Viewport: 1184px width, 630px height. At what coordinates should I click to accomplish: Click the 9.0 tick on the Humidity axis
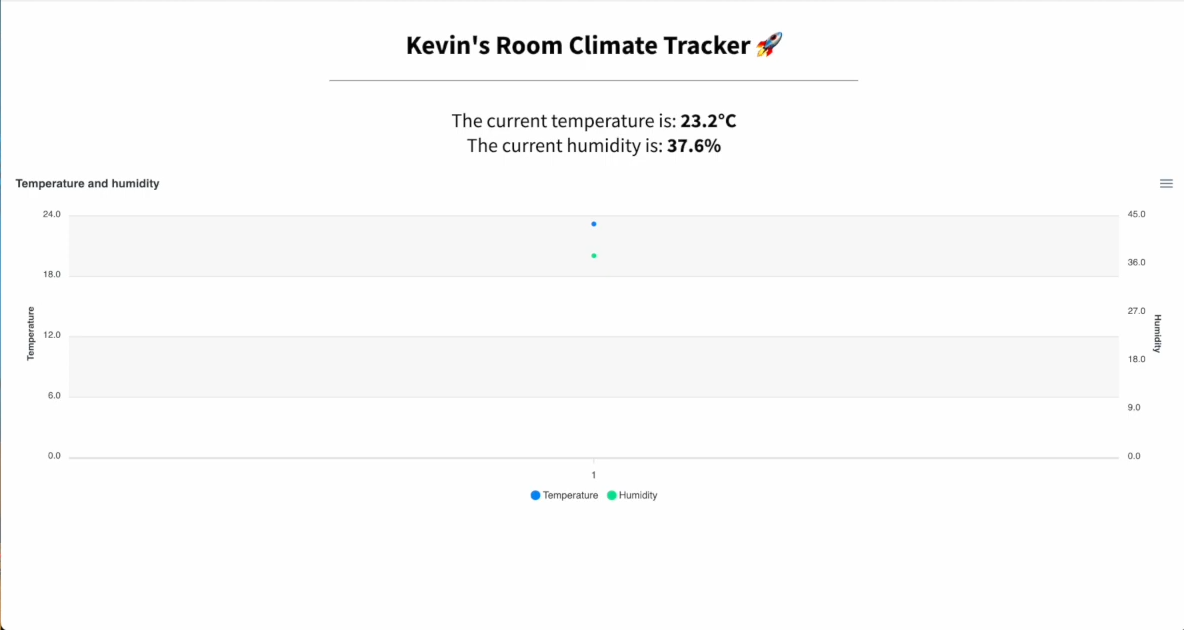coord(1135,408)
